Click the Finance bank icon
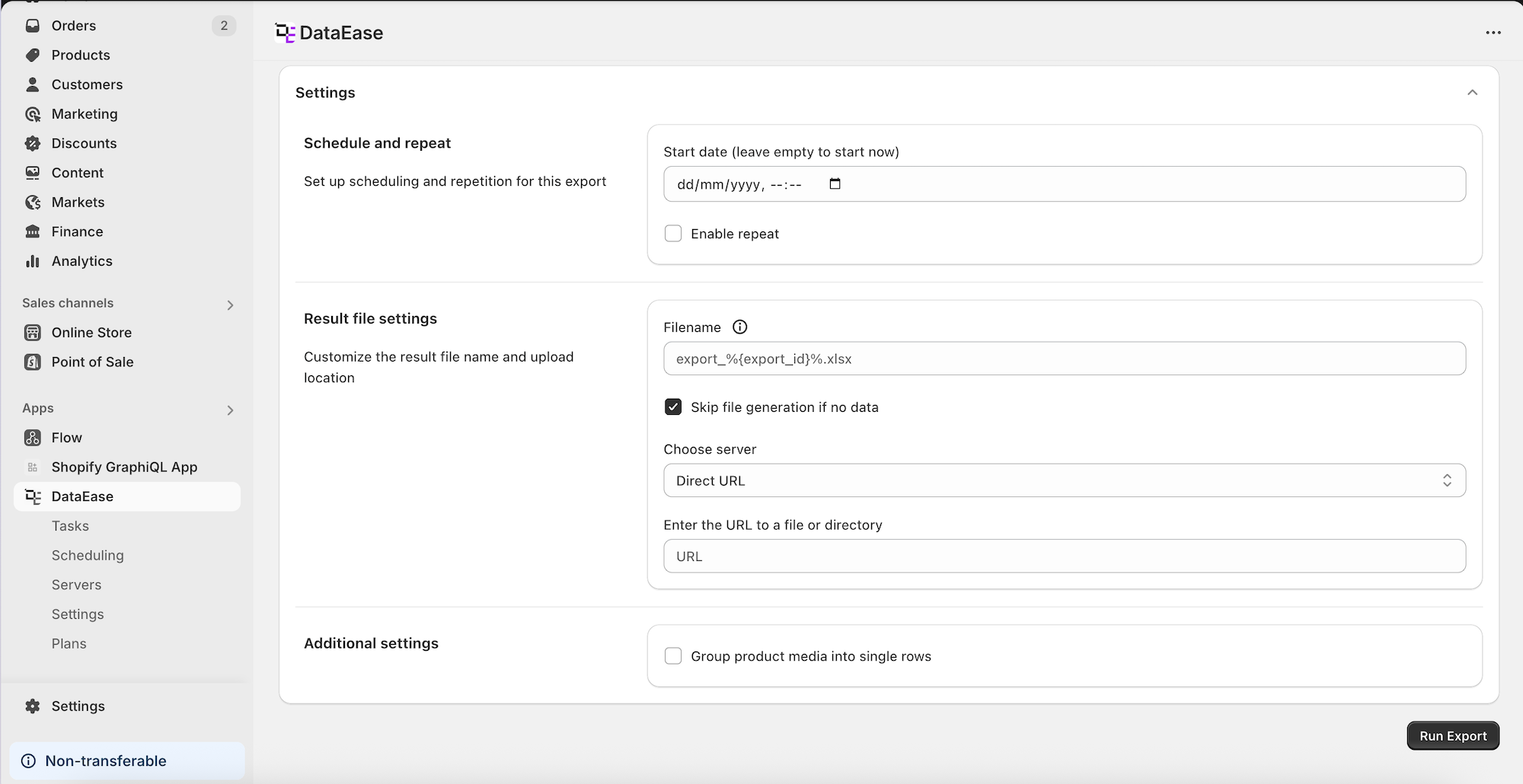The width and height of the screenshot is (1523, 784). [x=33, y=231]
